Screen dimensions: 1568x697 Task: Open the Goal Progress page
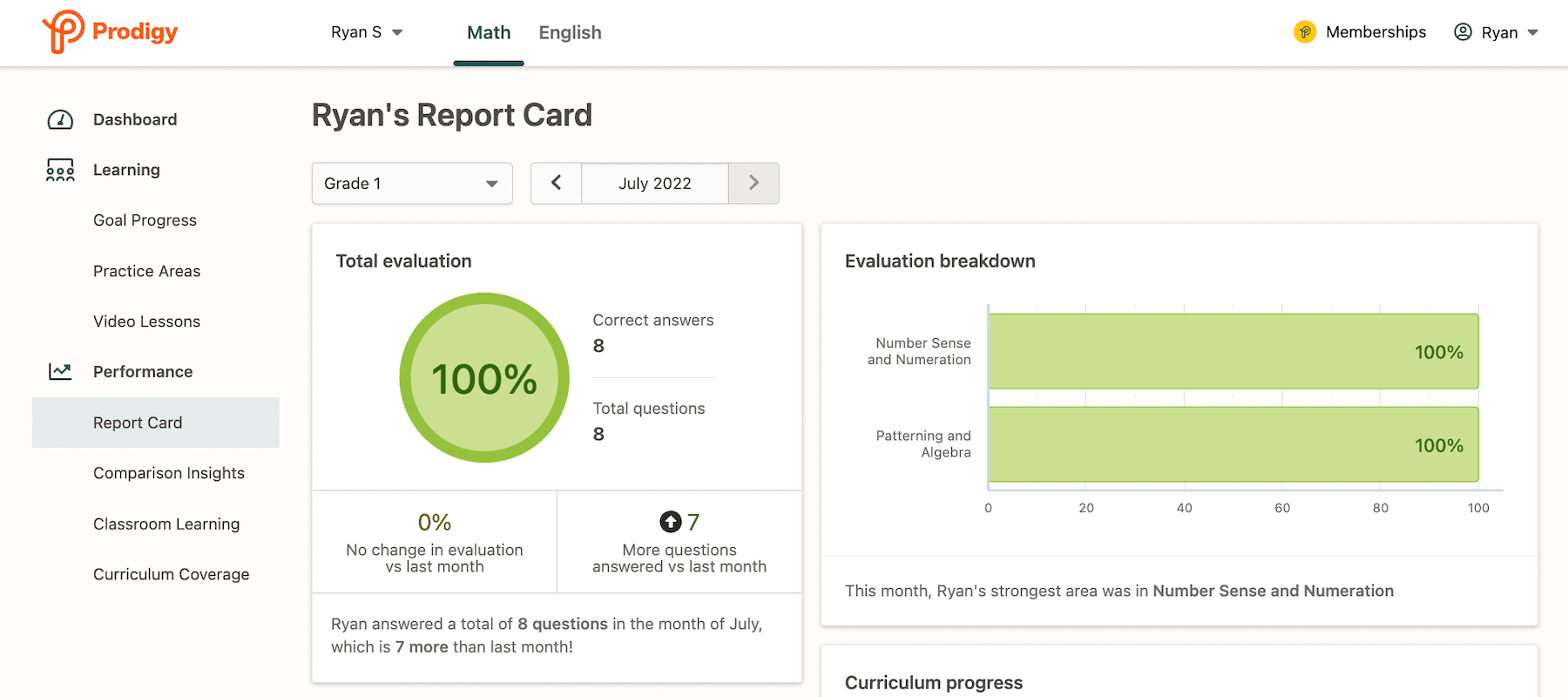[x=145, y=220]
